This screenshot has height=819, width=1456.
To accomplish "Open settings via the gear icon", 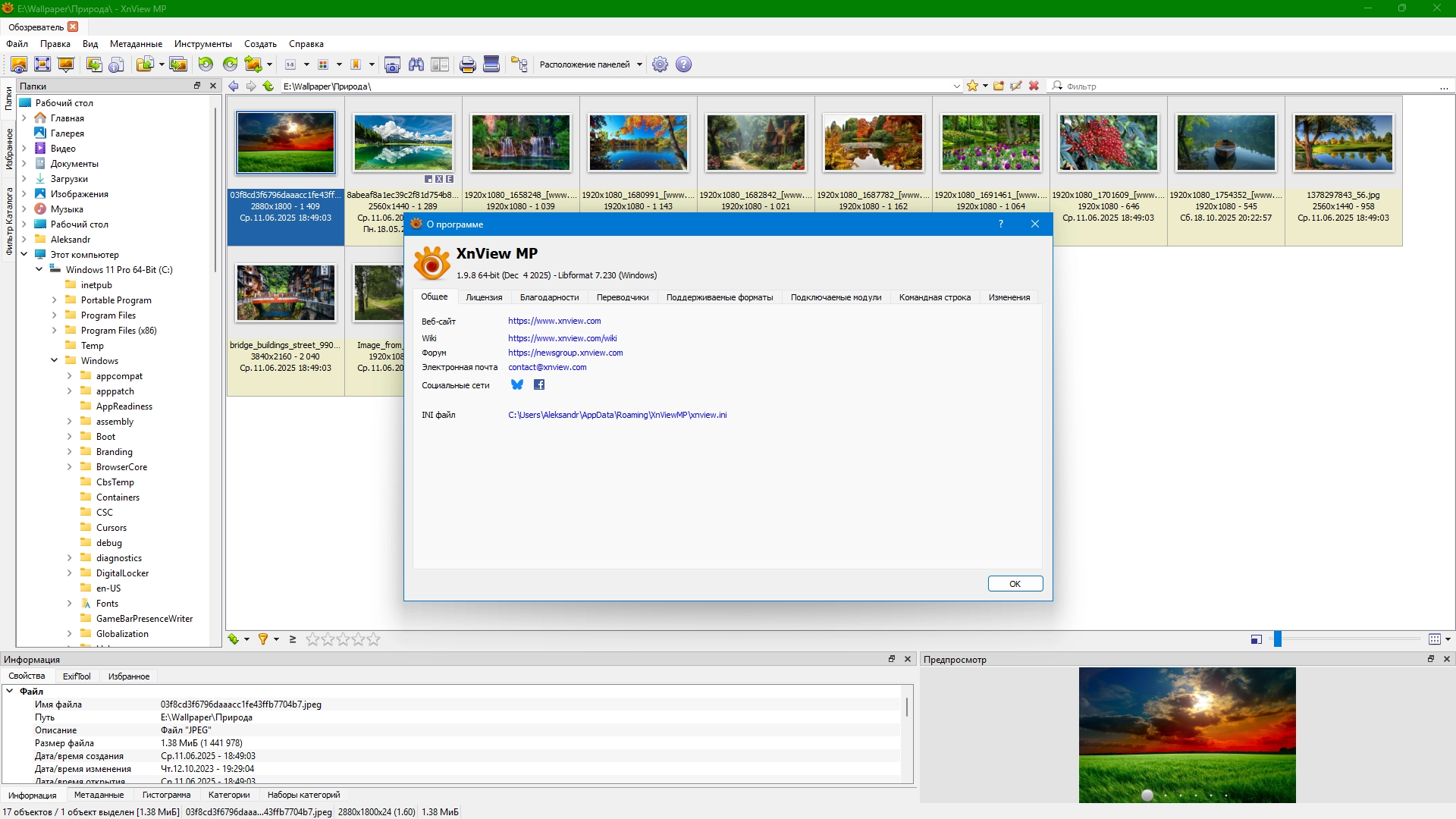I will coord(661,64).
